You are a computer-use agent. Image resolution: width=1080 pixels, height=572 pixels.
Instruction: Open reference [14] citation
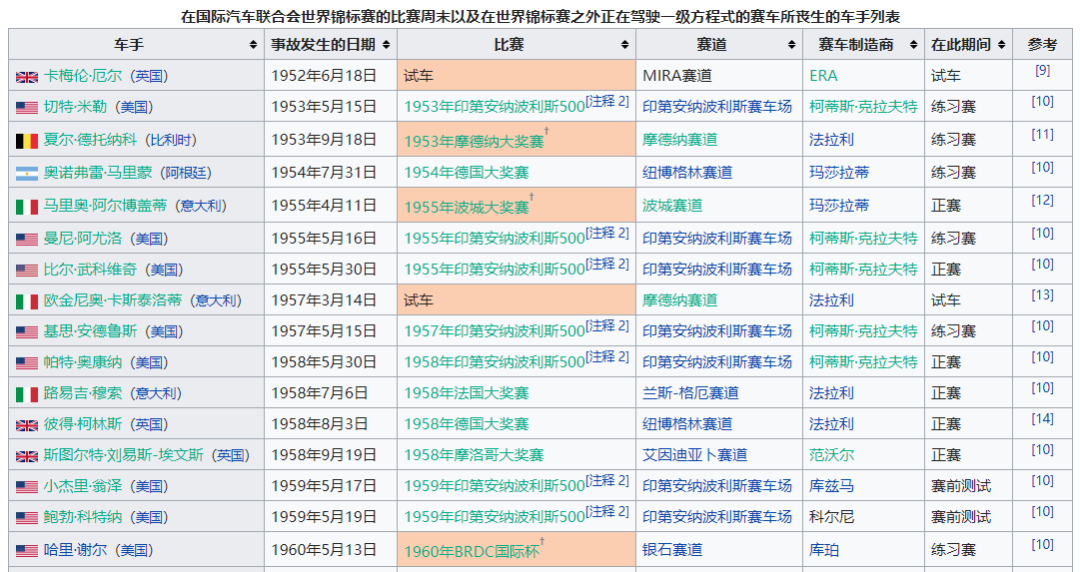point(1042,419)
